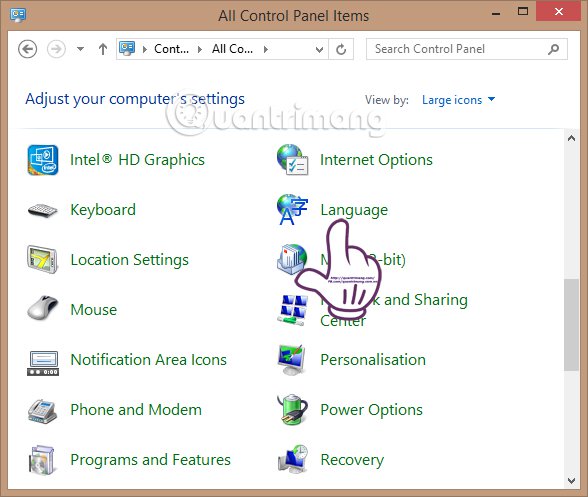Open the Internet Options link
588x497 pixels.
376,160
